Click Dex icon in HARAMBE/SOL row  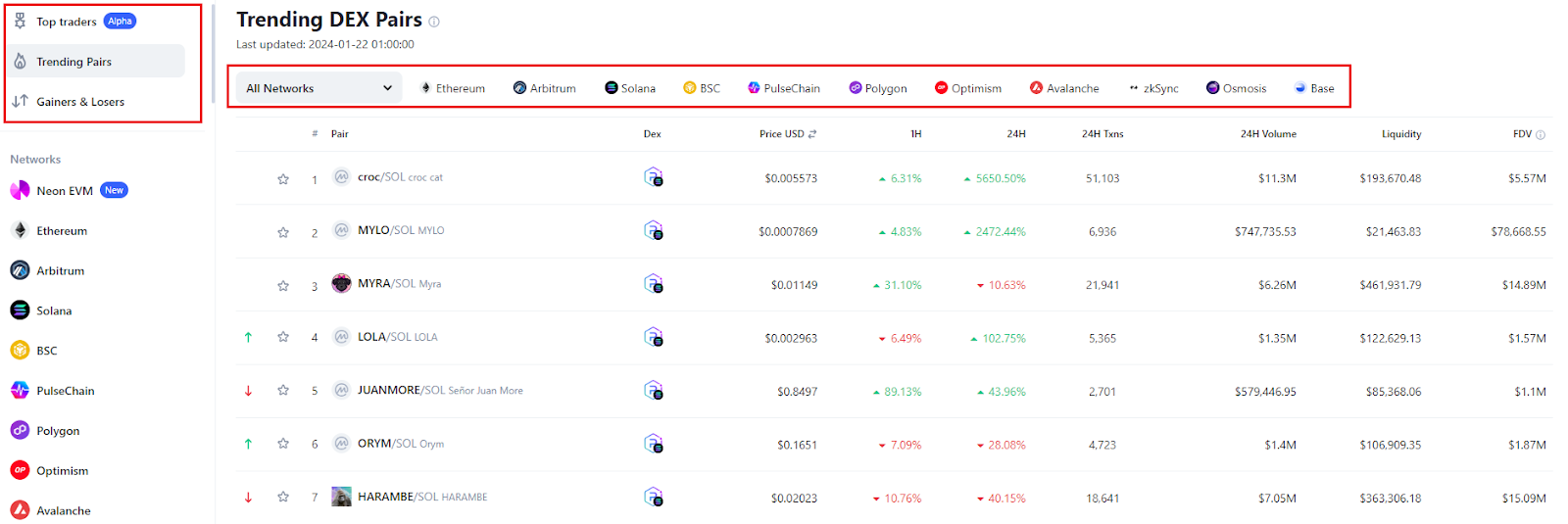click(x=653, y=497)
